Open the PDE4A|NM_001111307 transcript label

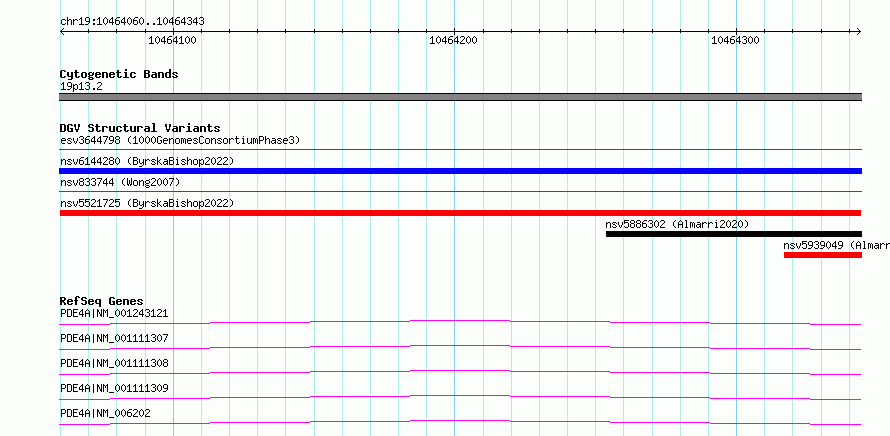[114, 338]
